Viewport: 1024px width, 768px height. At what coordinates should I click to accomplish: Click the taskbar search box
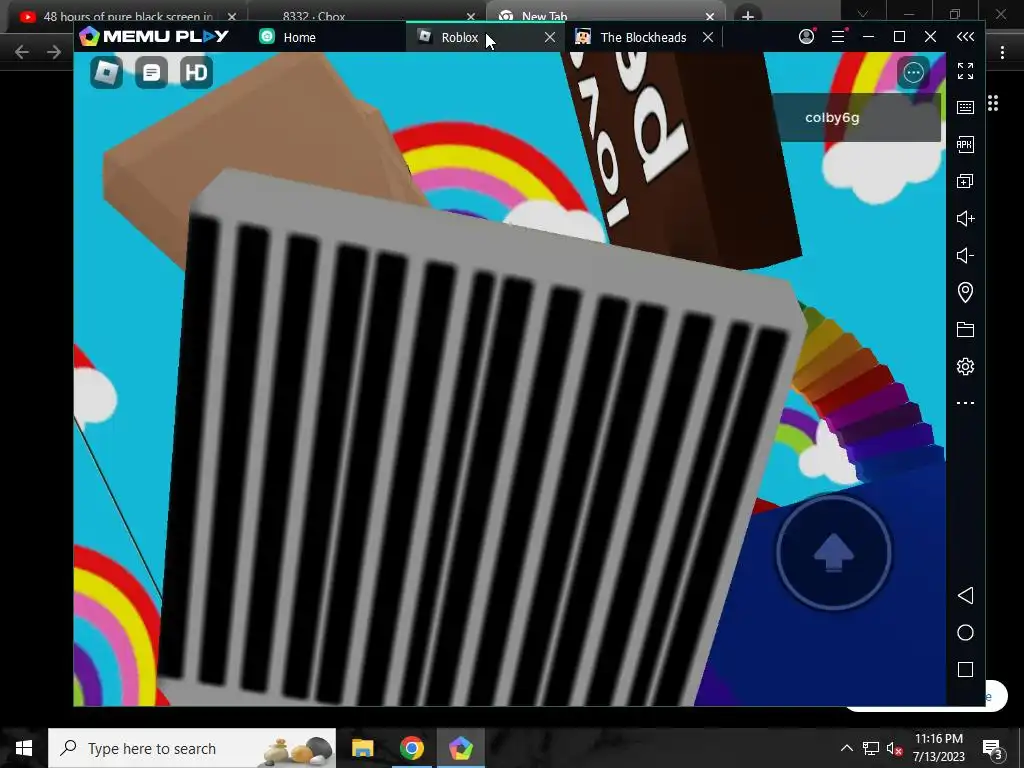pos(192,748)
